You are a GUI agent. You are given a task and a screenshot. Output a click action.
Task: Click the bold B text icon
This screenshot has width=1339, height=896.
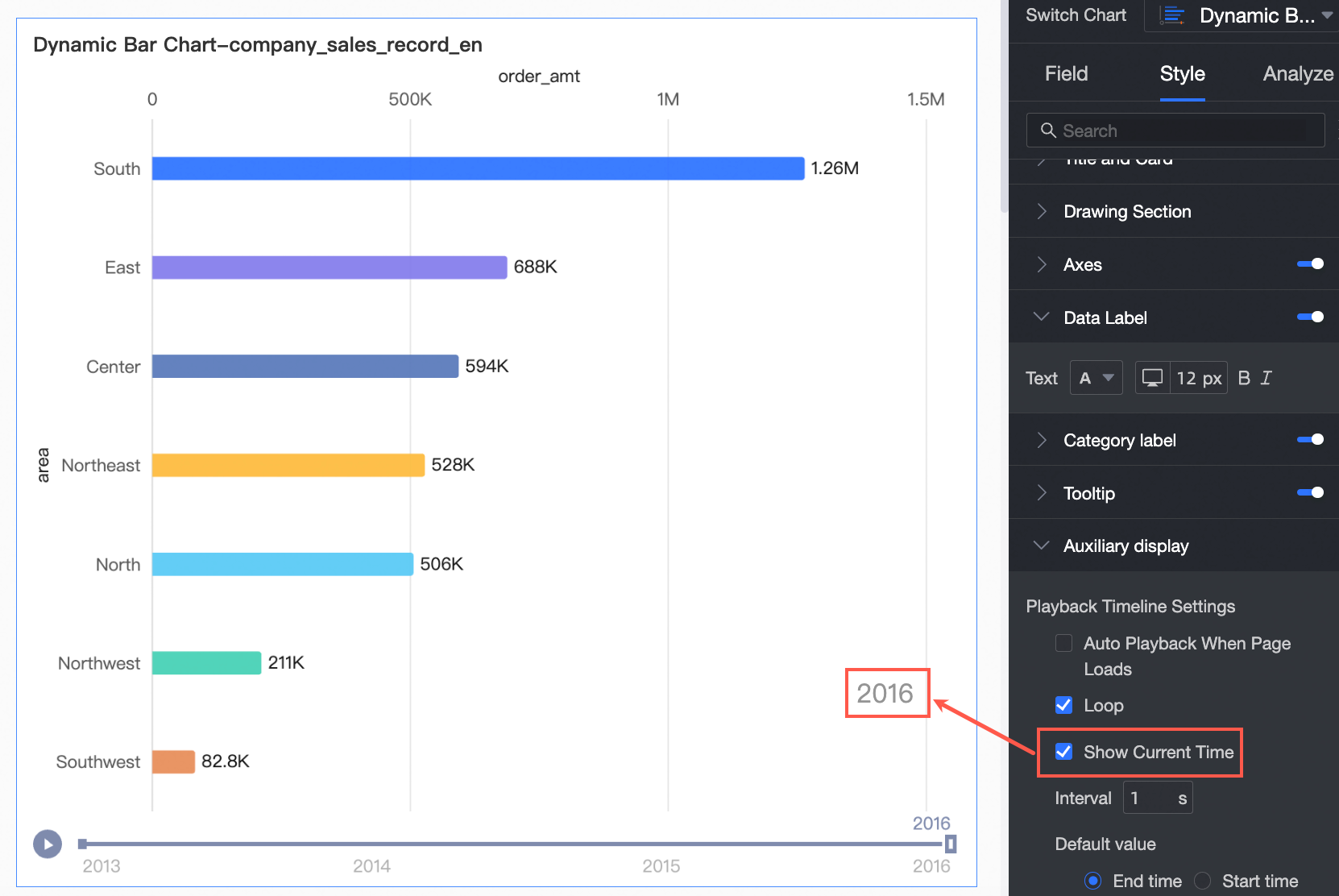pos(1244,378)
